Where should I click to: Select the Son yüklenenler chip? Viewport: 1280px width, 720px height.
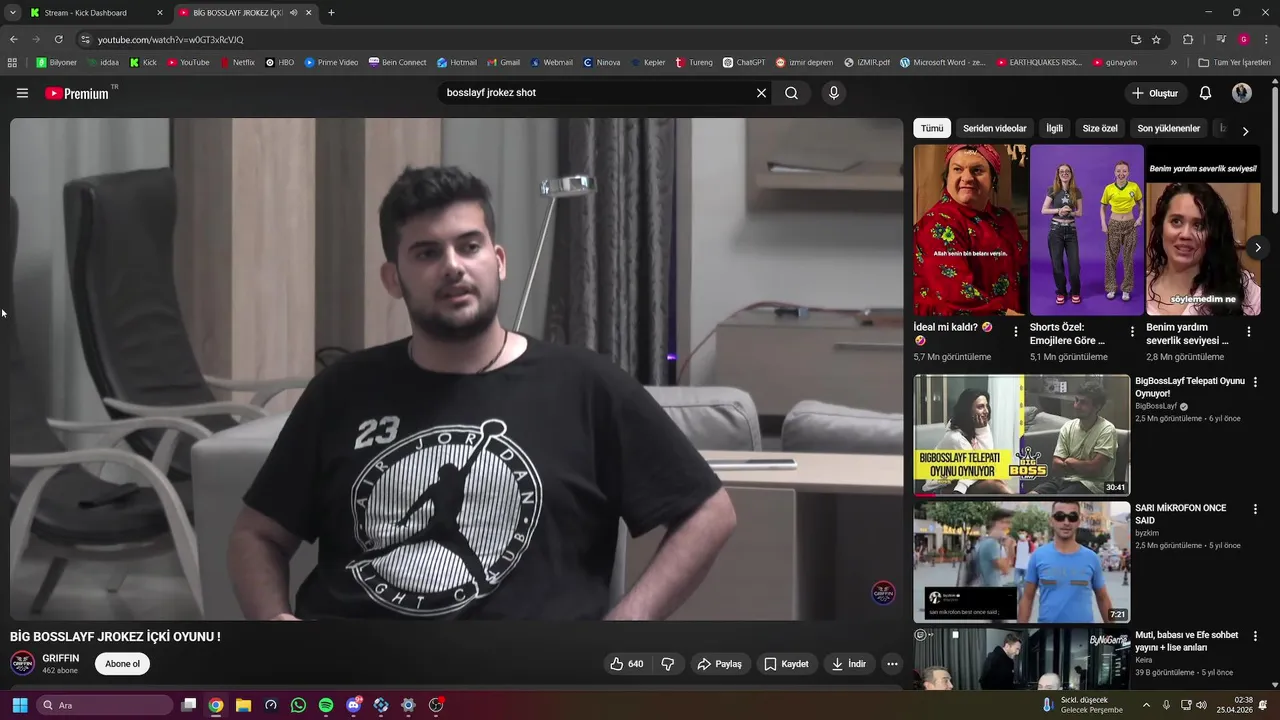point(1168,128)
